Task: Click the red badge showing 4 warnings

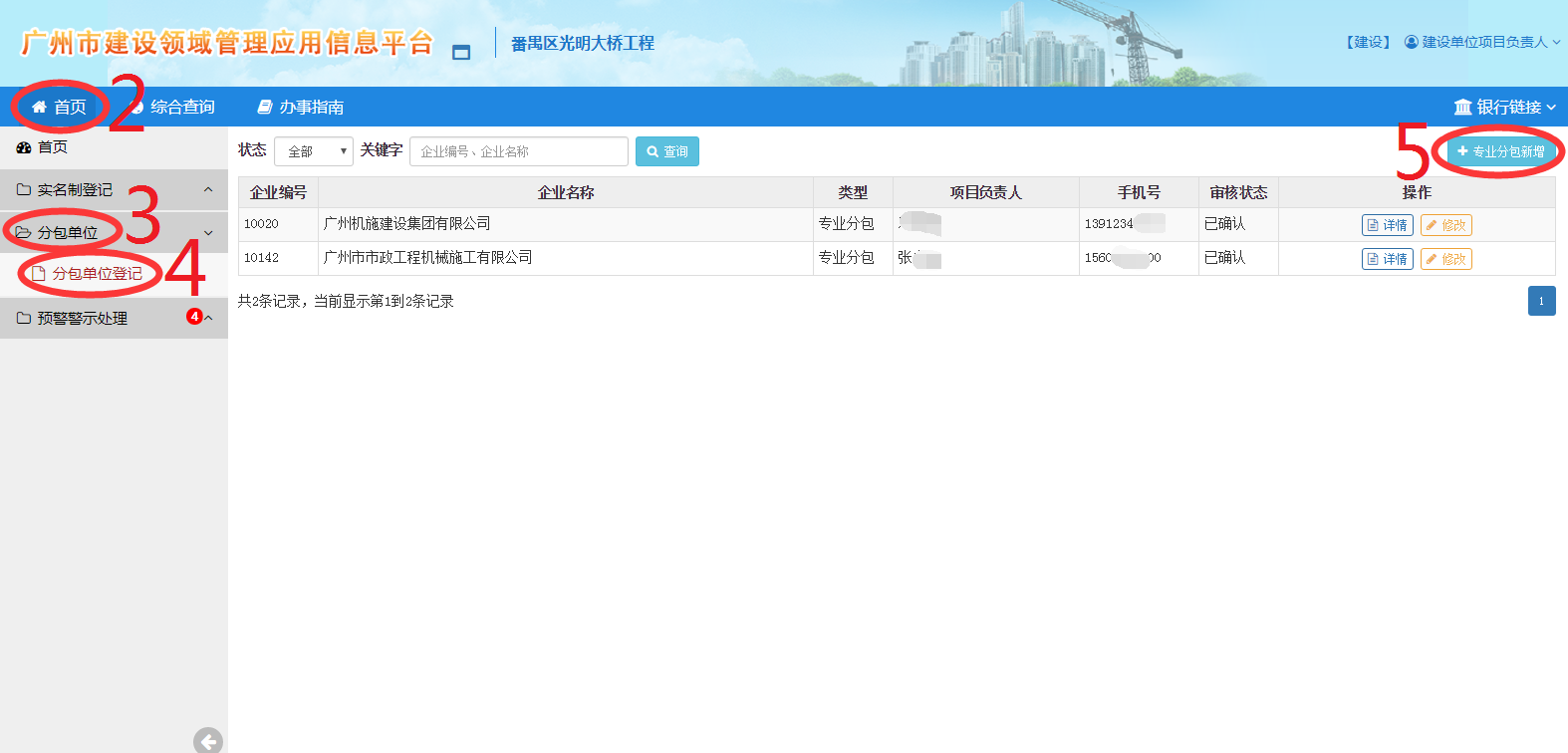Action: tap(194, 316)
